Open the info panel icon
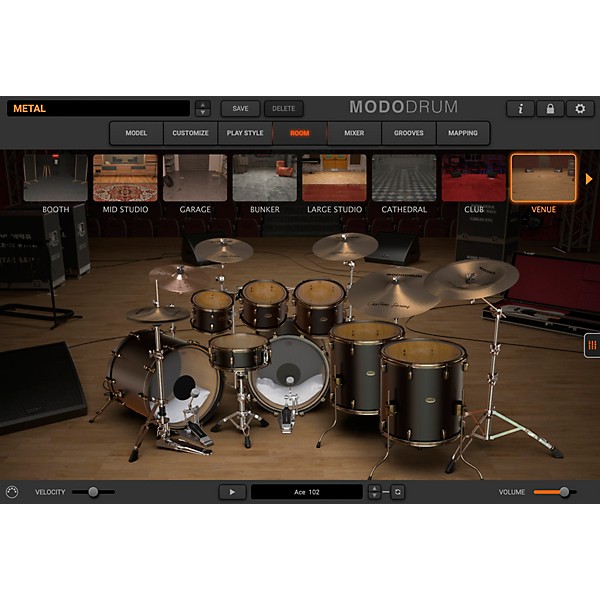 (x=520, y=109)
